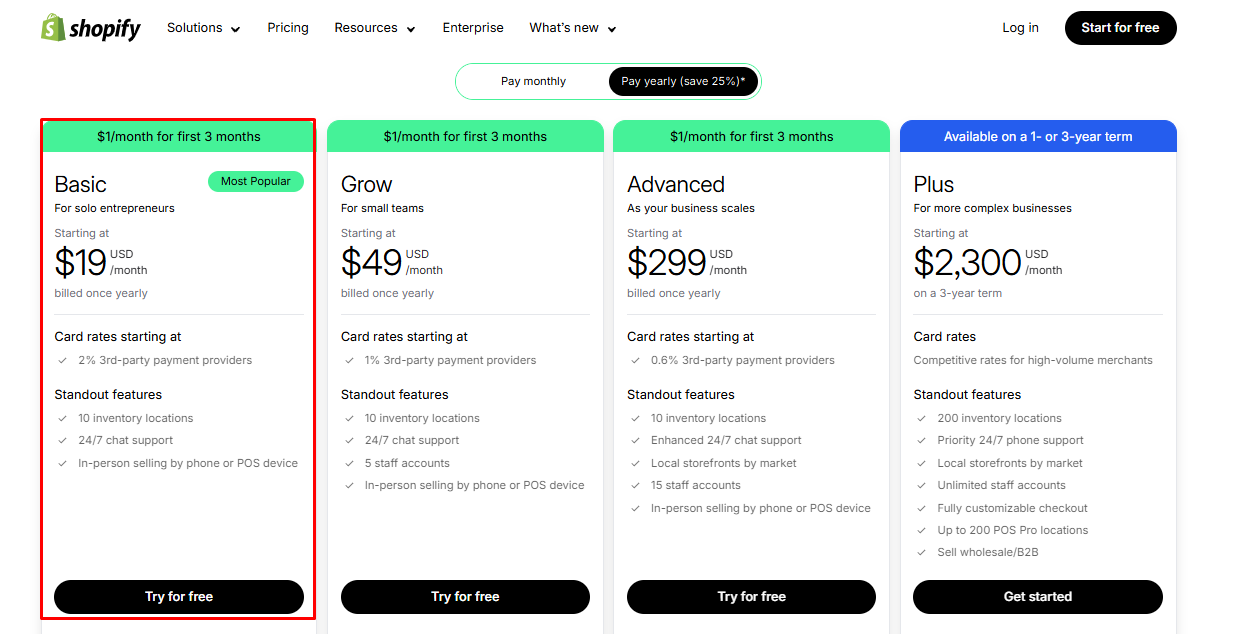
Task: Click the Log in link
Action: coord(1020,27)
